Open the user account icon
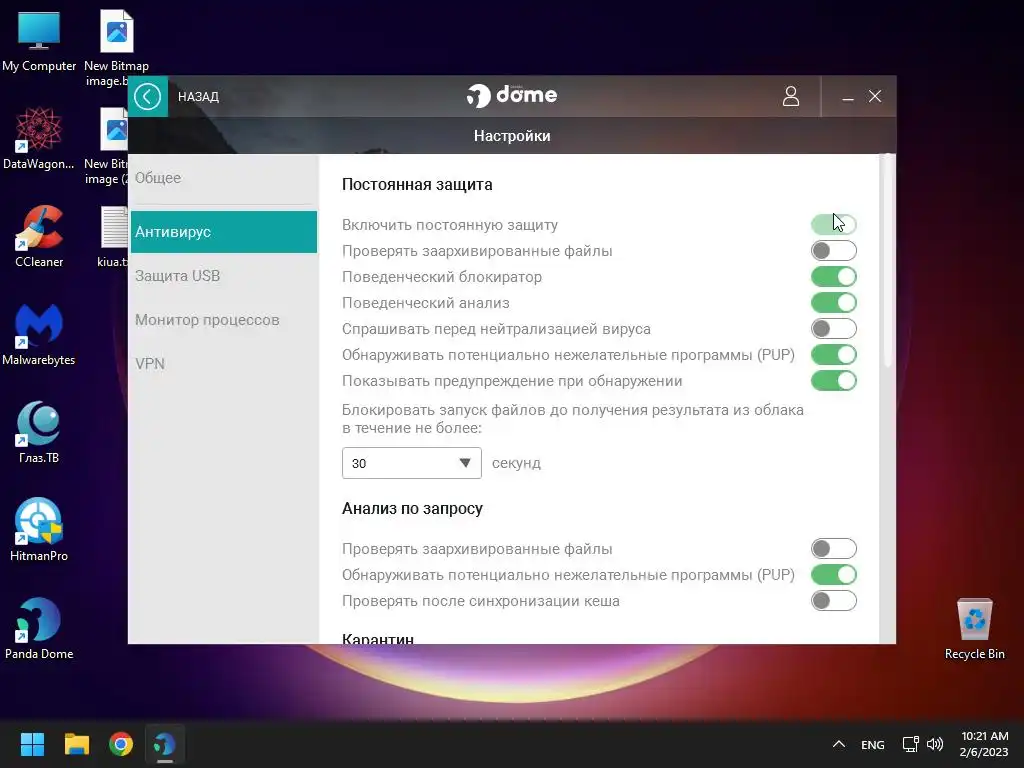The image size is (1024, 768). pyautogui.click(x=791, y=96)
